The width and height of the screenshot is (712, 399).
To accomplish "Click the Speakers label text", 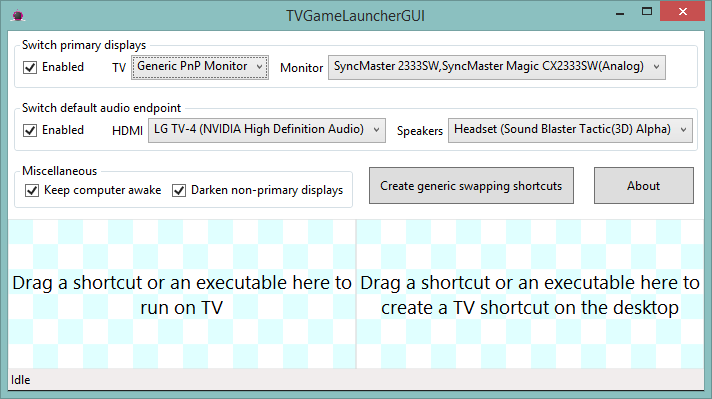I will click(x=420, y=131).
